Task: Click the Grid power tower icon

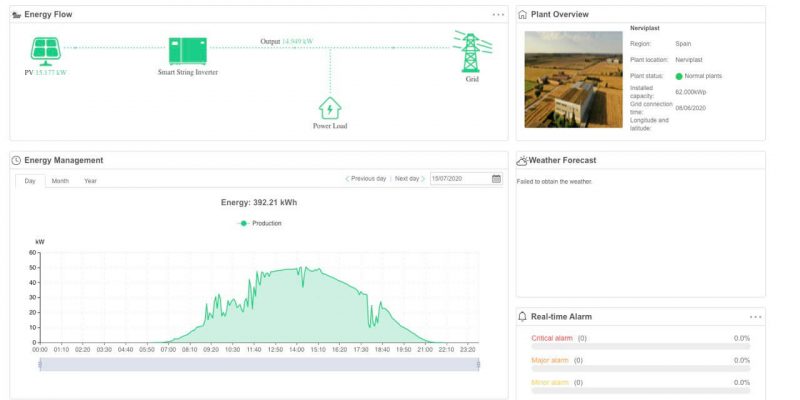Action: pyautogui.click(x=472, y=52)
